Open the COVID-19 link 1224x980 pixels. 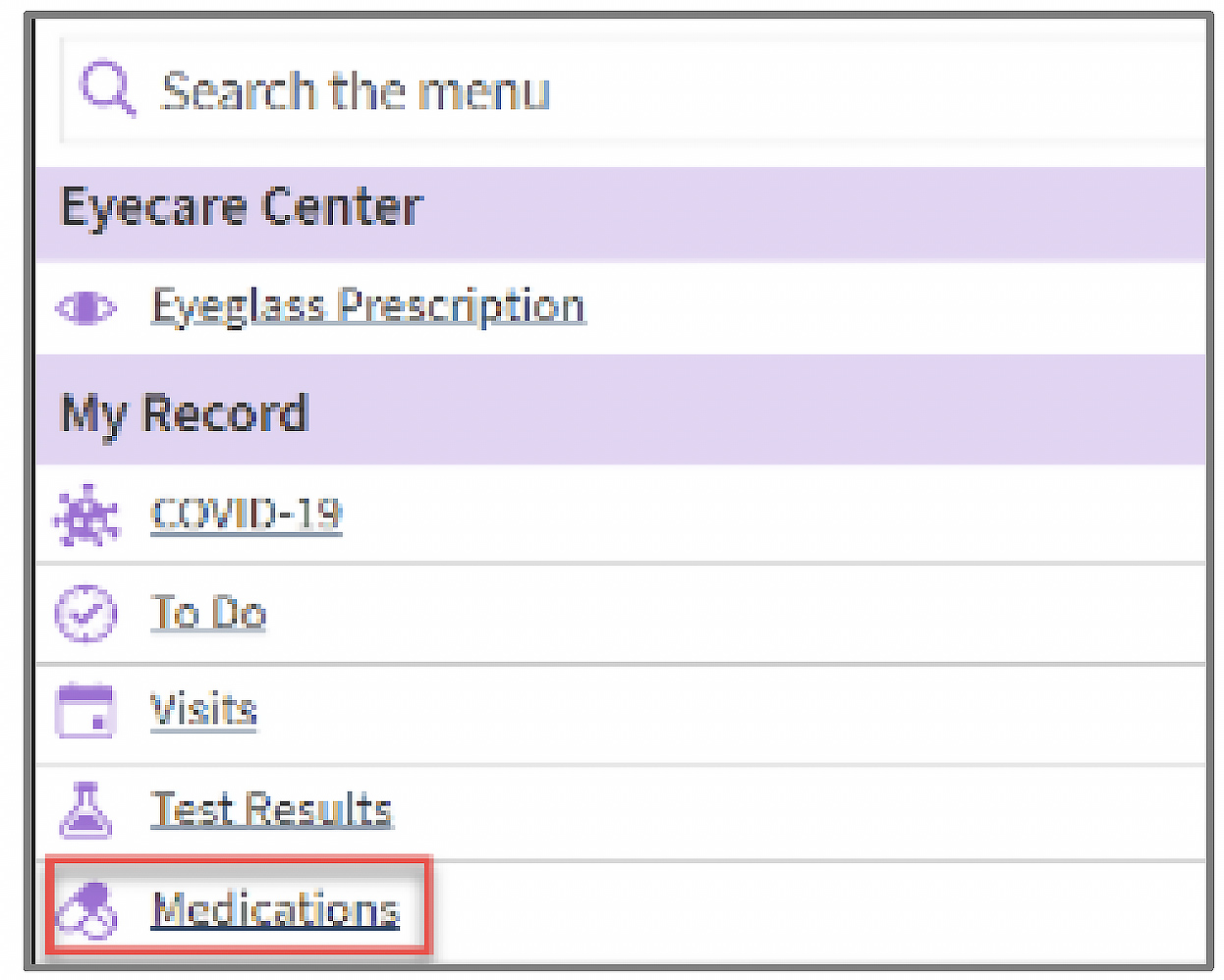(246, 514)
